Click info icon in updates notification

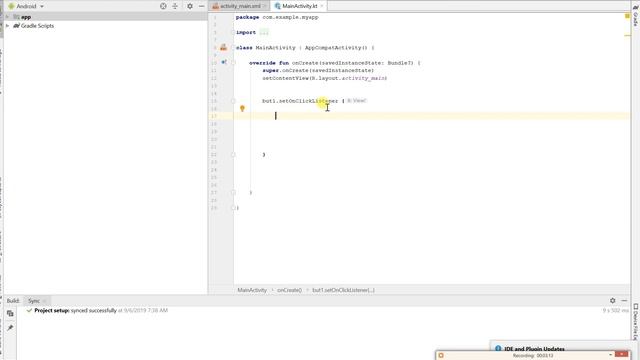(x=498, y=349)
